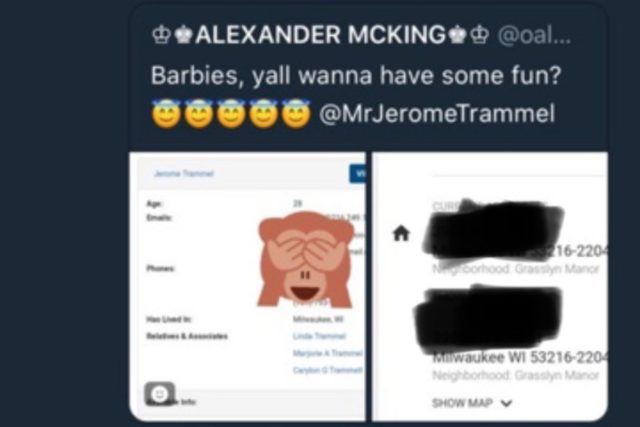The image size is (640, 427).
Task: Click the home icon beside the address
Action: point(401,234)
